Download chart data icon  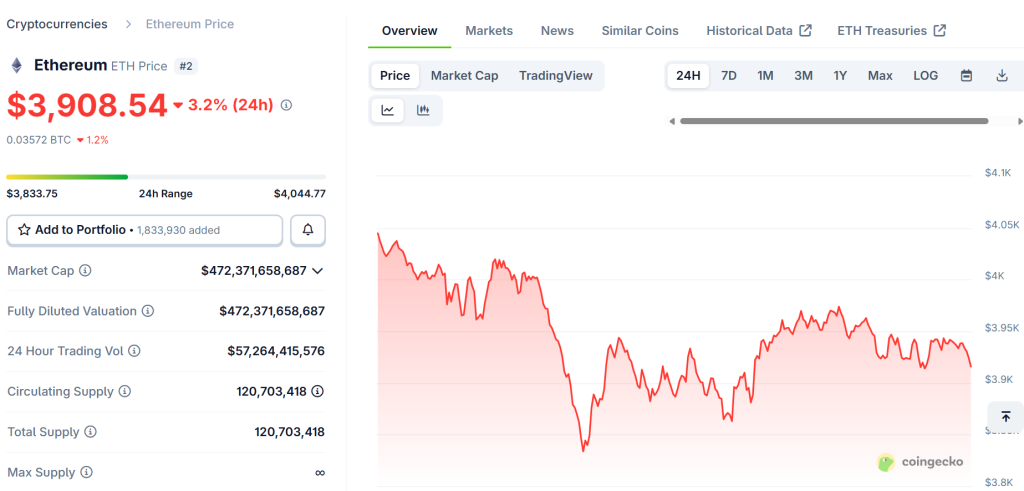(1002, 76)
